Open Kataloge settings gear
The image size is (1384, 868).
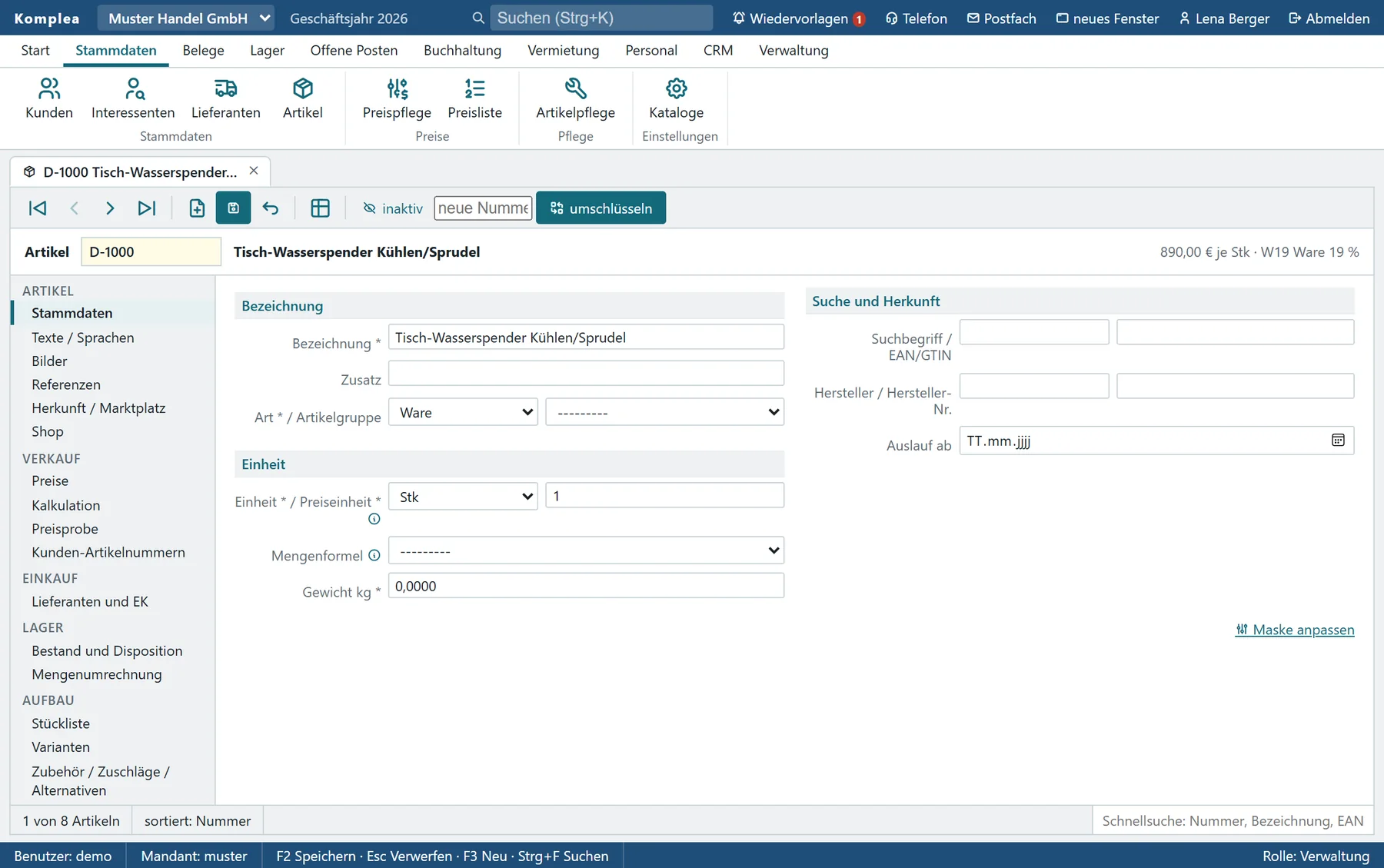point(677,98)
